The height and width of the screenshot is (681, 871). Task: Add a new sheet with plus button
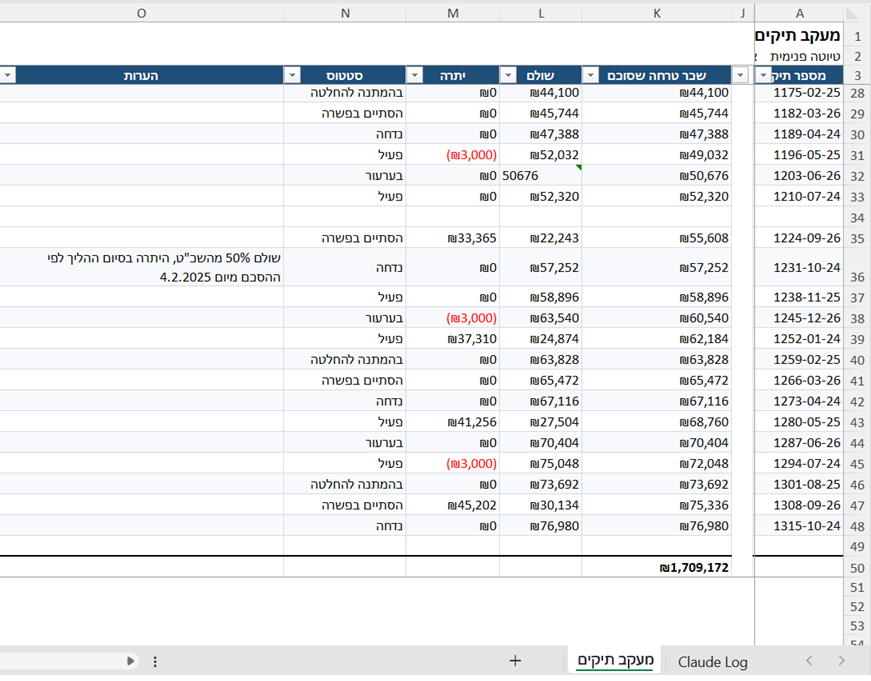pos(515,660)
